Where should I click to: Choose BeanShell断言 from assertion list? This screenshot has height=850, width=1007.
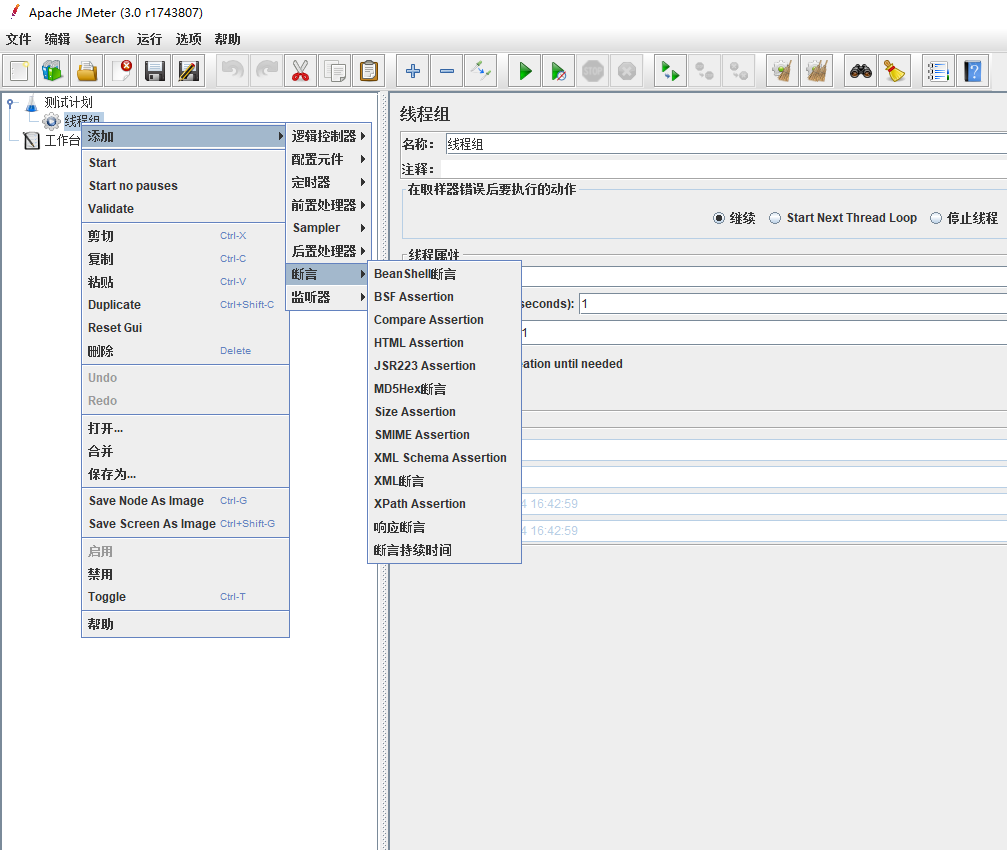tap(444, 274)
